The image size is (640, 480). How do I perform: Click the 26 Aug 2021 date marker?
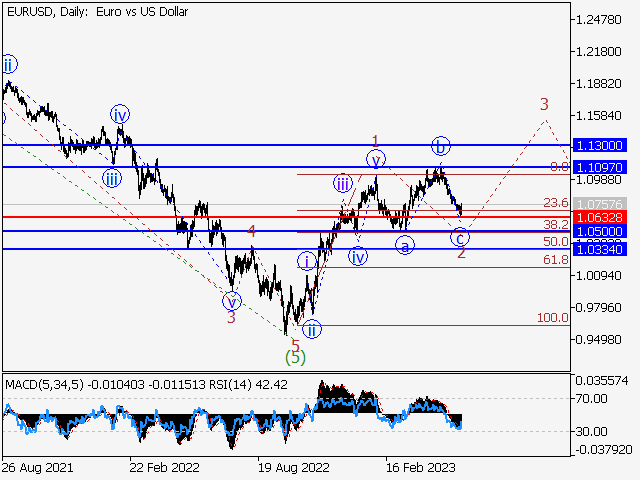point(38,467)
